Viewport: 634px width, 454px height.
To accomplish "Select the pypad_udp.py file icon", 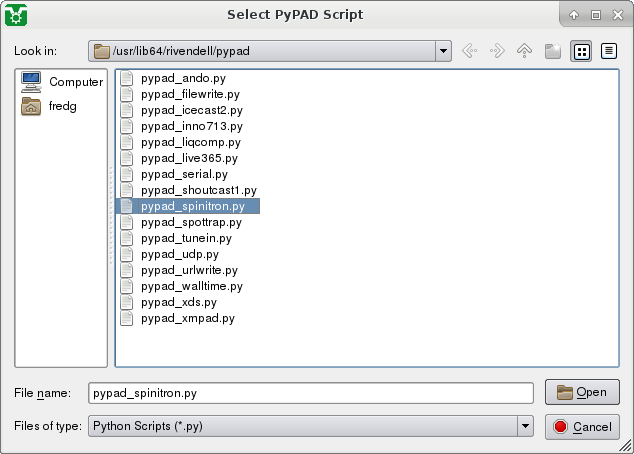I will tap(127, 254).
